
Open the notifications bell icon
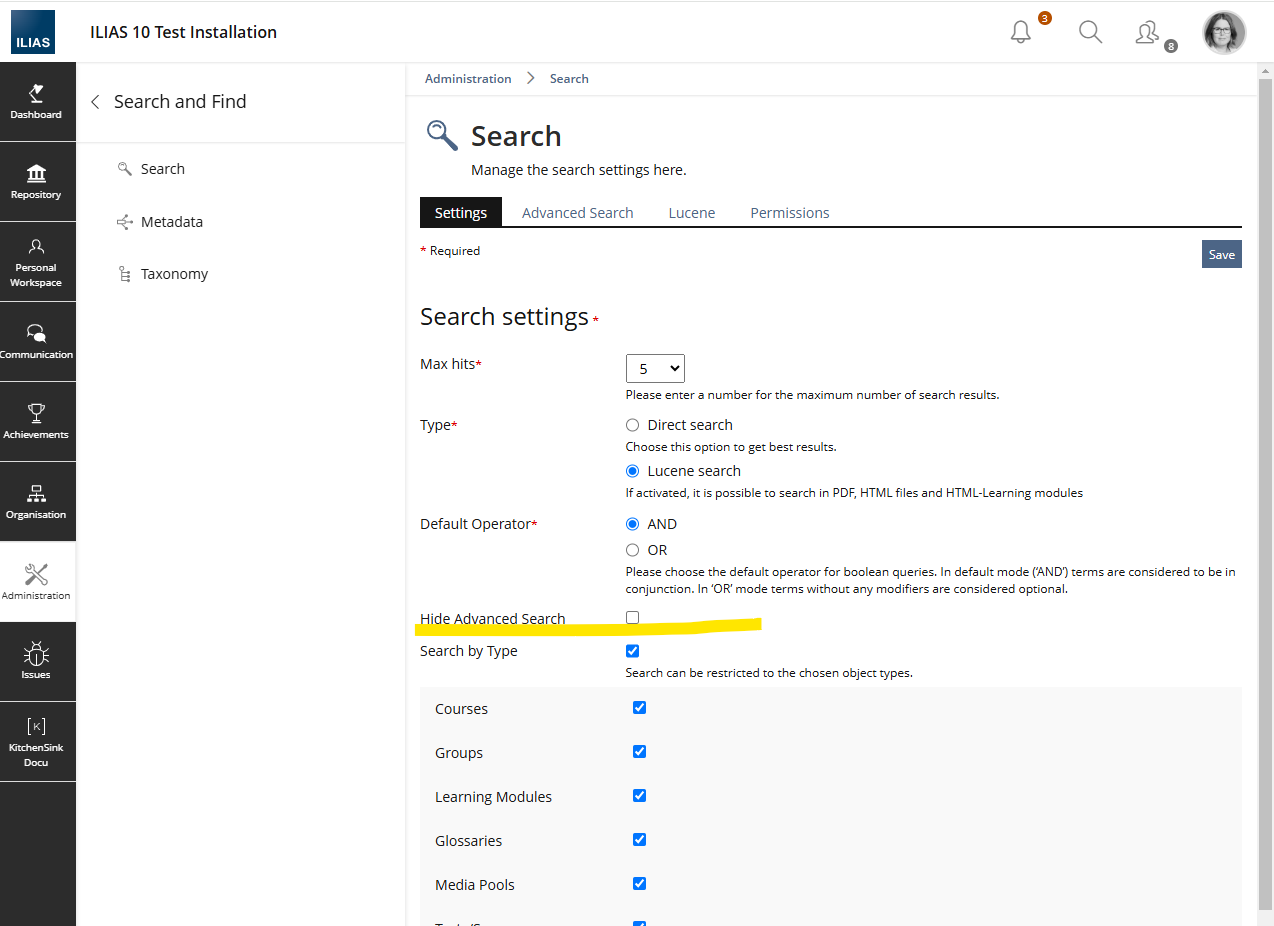click(1020, 32)
